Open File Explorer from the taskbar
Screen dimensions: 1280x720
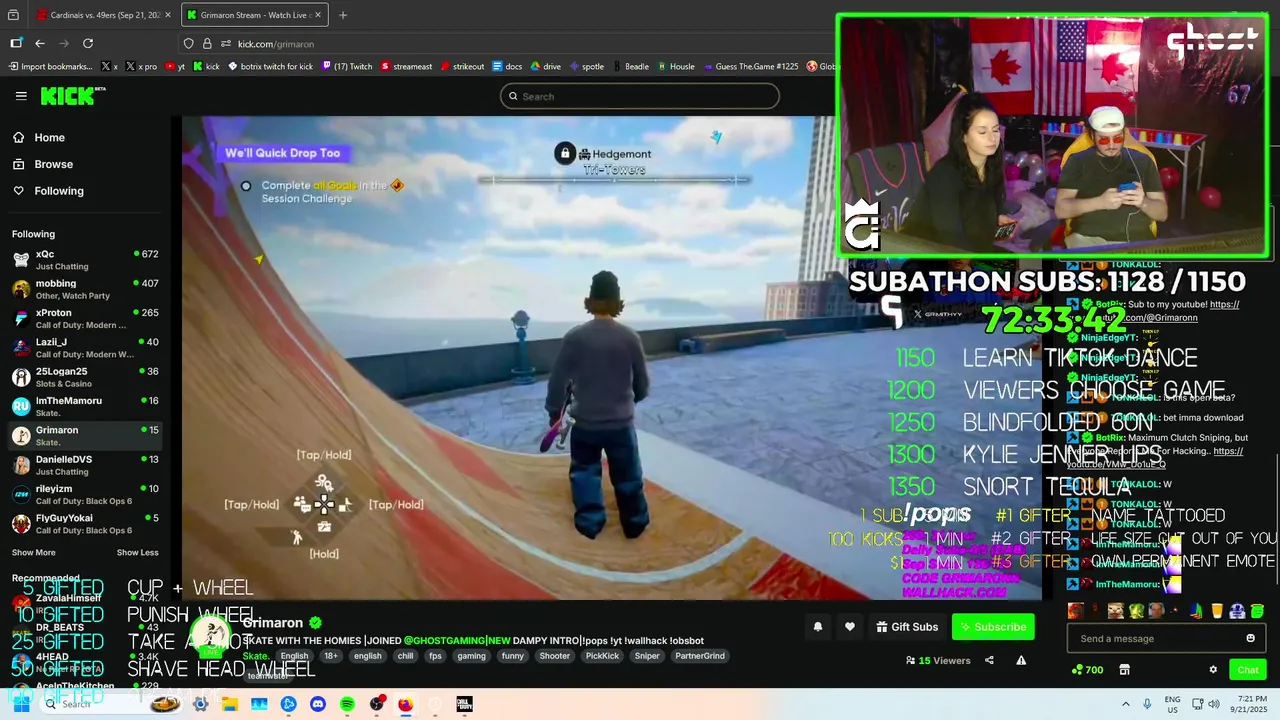coord(230,704)
